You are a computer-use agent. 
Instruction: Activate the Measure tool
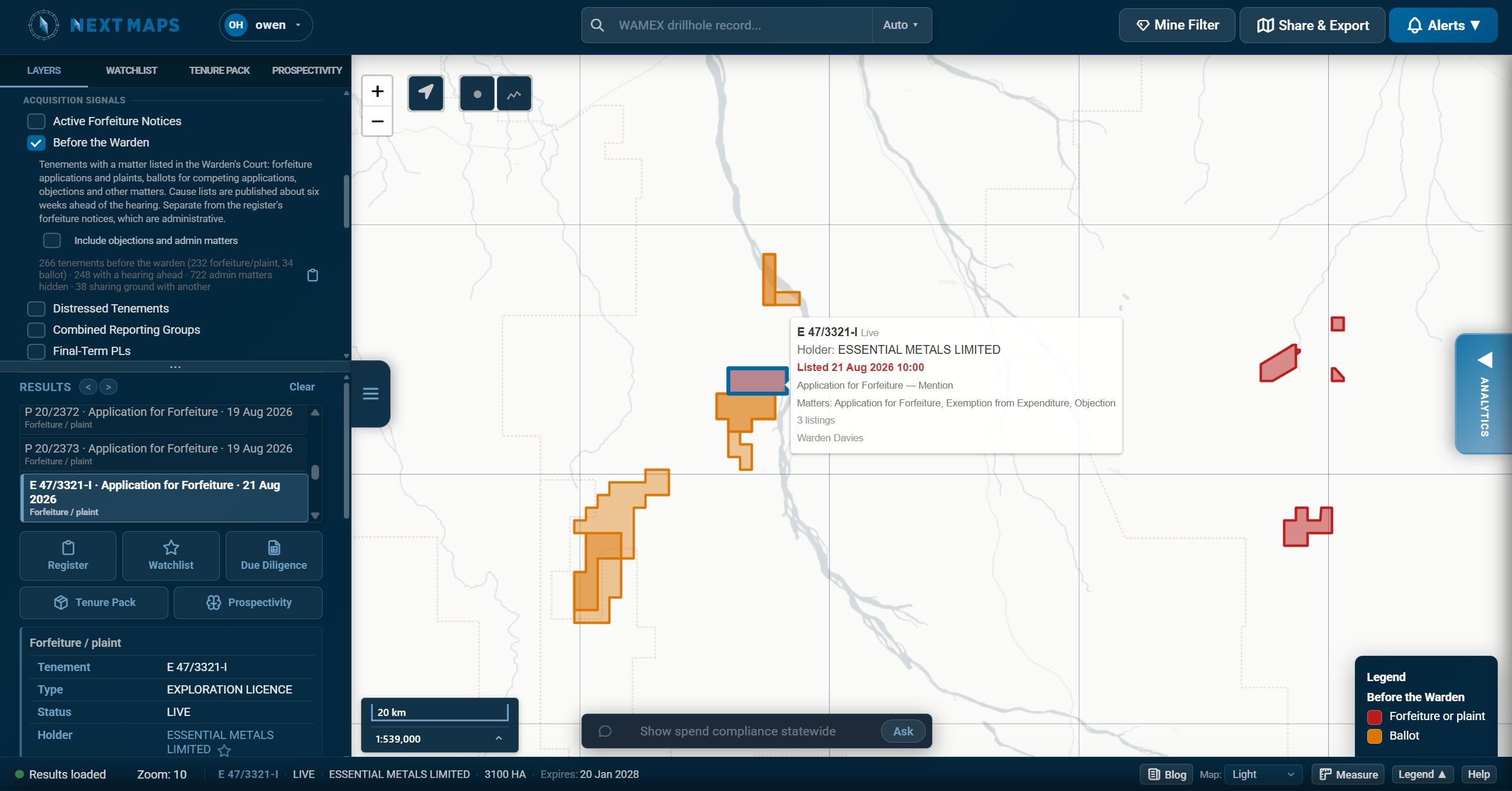(1348, 774)
